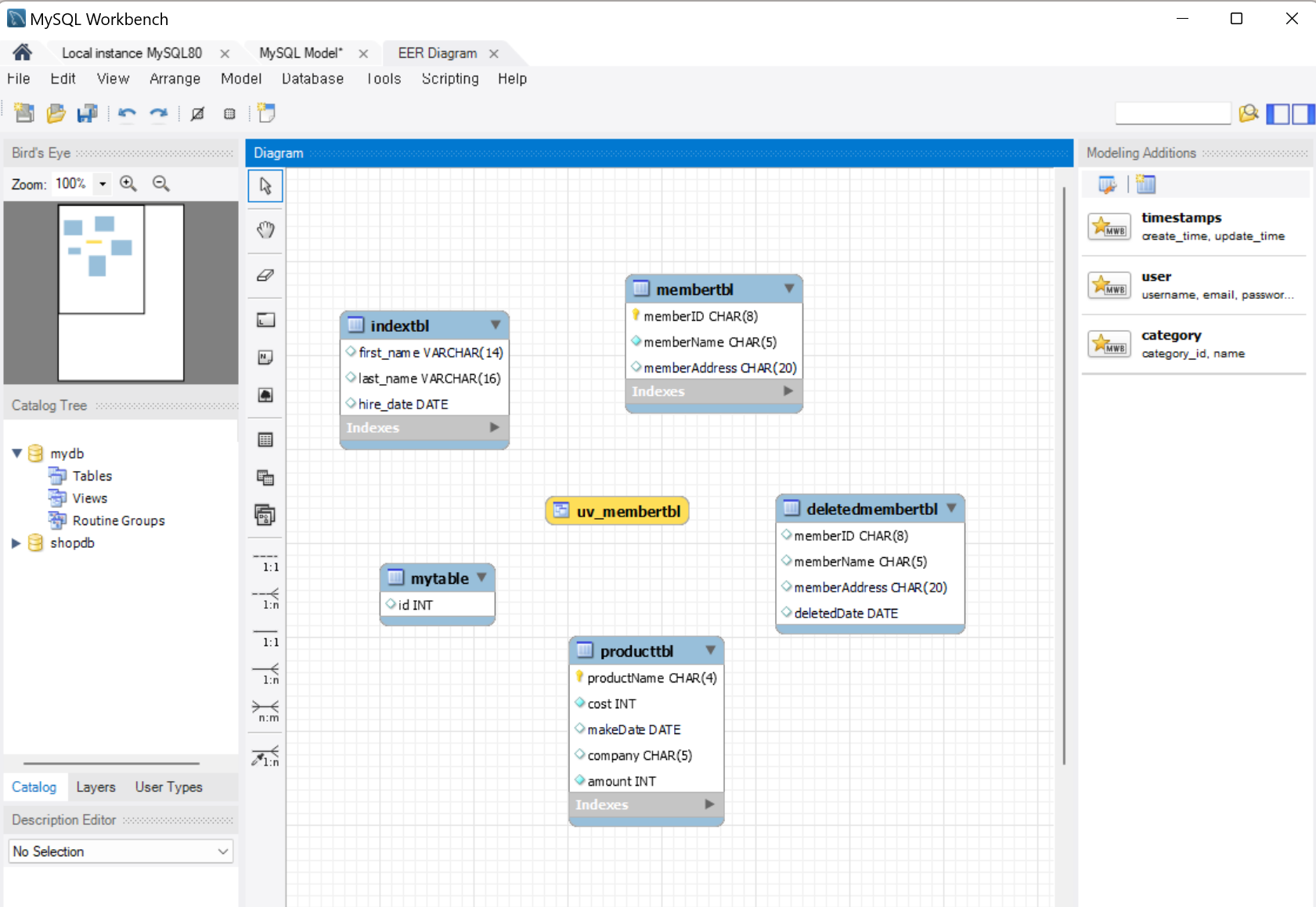Redo the last action
The width and height of the screenshot is (1316, 907).
[158, 113]
